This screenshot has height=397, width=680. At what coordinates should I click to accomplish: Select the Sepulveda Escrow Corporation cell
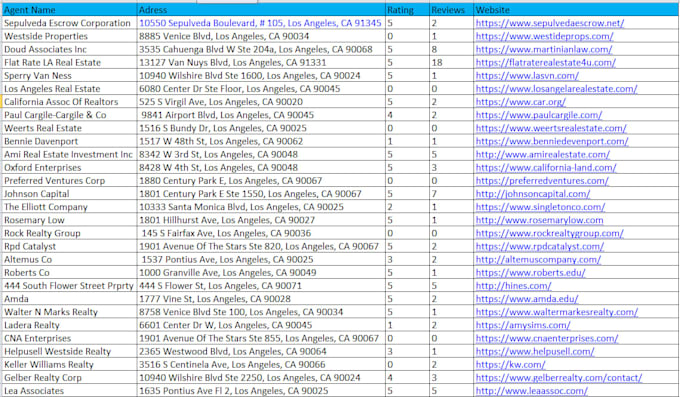[69, 23]
